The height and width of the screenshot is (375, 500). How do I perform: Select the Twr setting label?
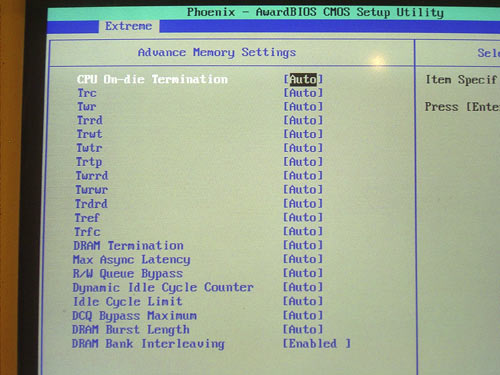point(87,107)
